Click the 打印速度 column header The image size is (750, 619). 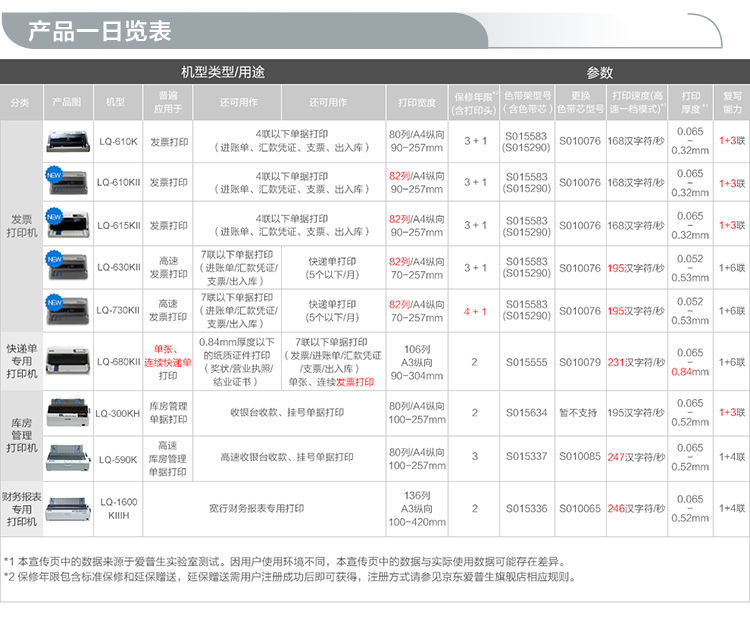coord(637,102)
